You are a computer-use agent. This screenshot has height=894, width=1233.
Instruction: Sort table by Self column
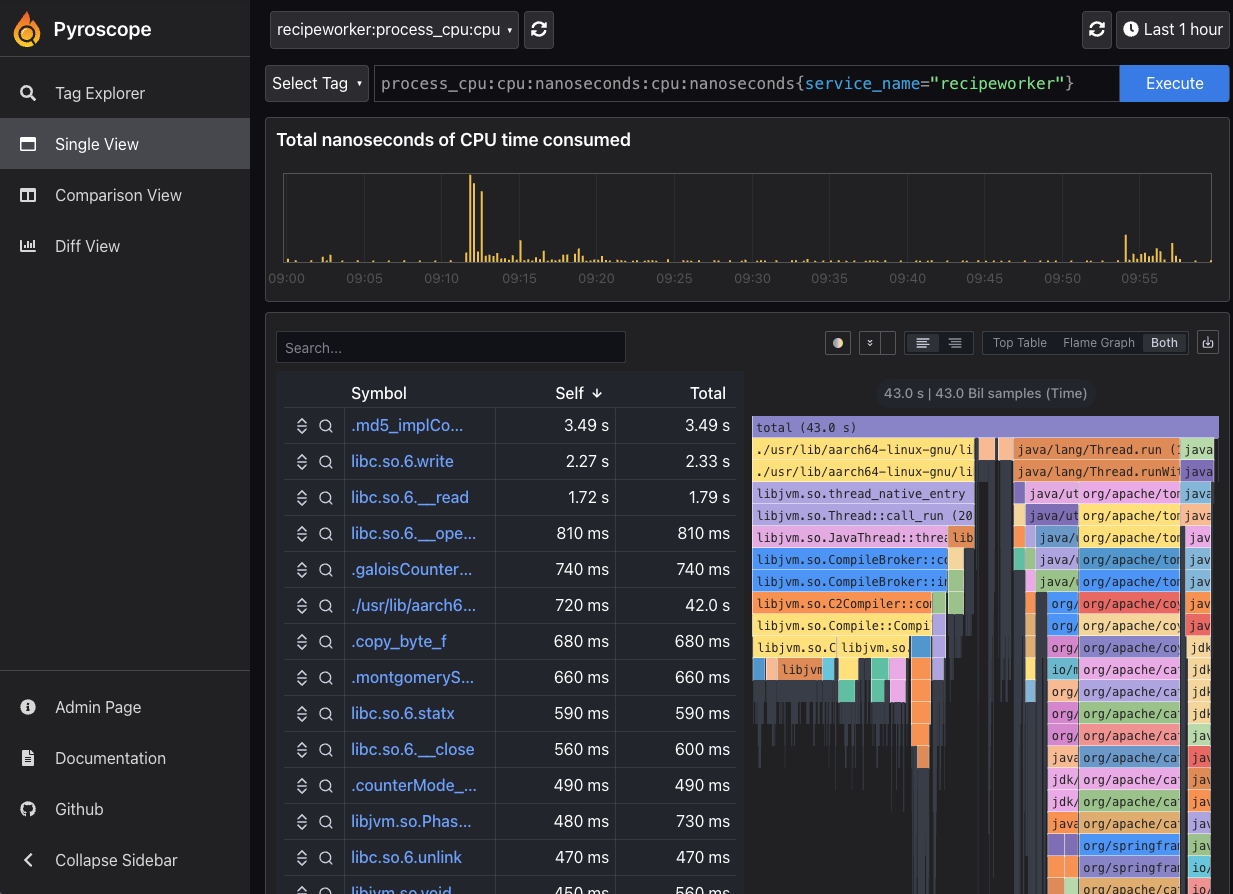(x=580, y=393)
